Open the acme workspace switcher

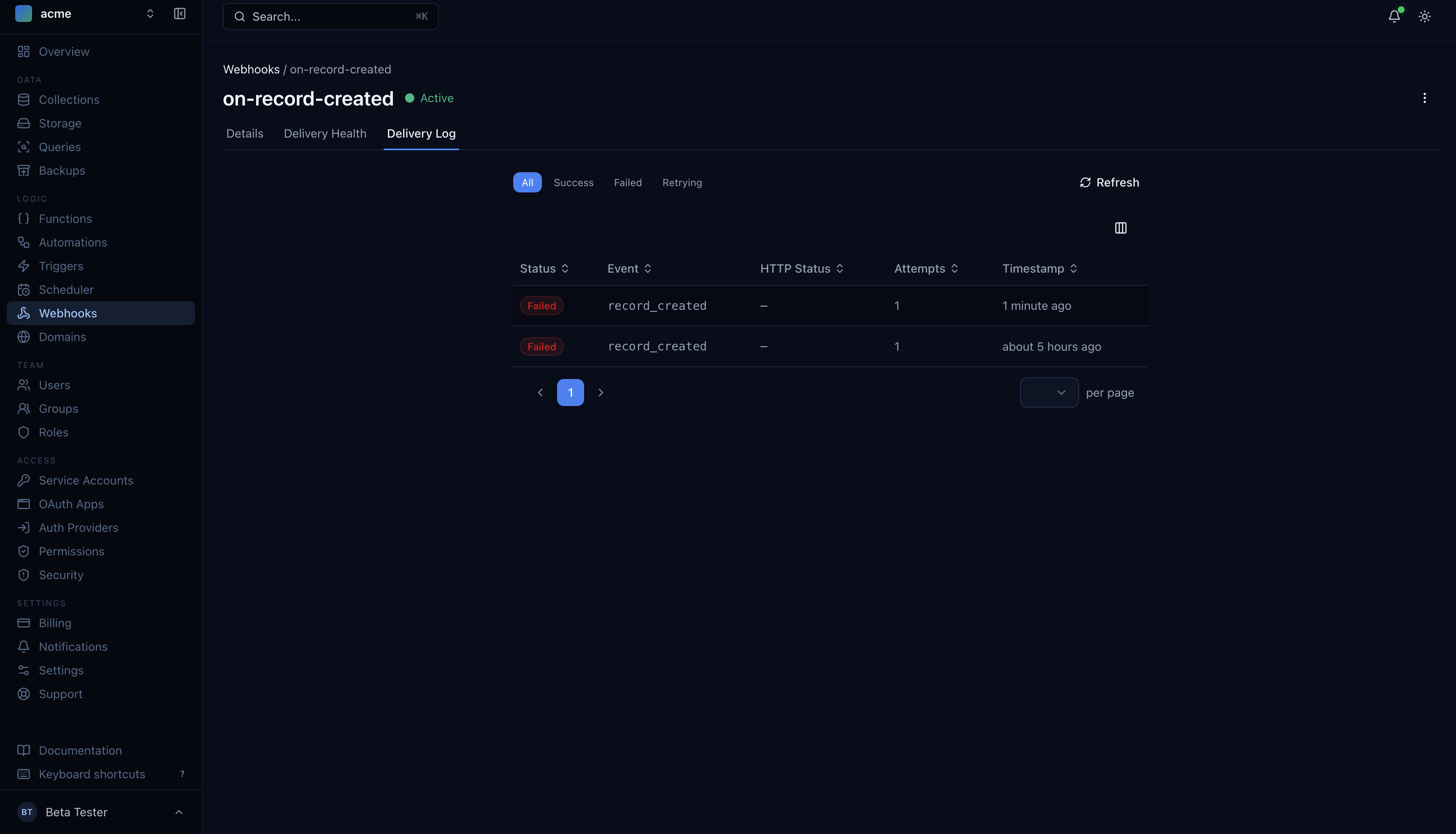tap(149, 13)
